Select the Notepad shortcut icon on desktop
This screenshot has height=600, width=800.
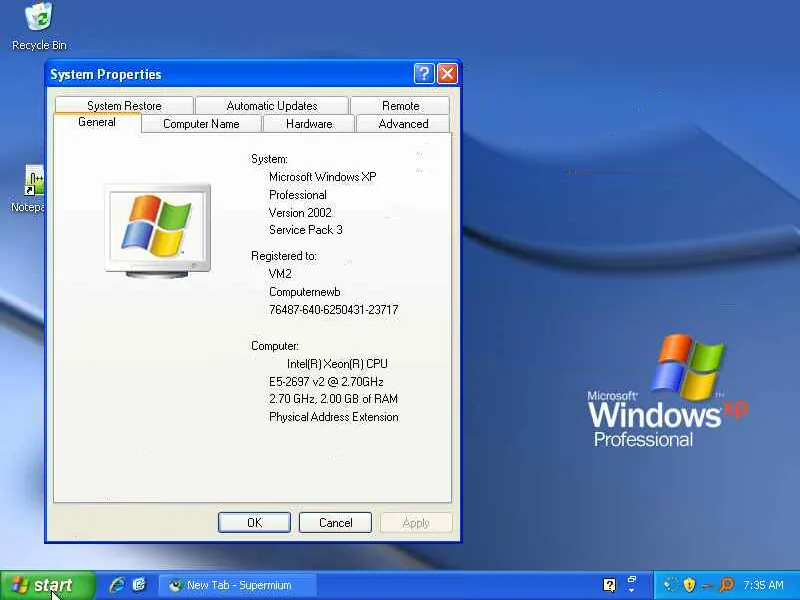pos(35,180)
